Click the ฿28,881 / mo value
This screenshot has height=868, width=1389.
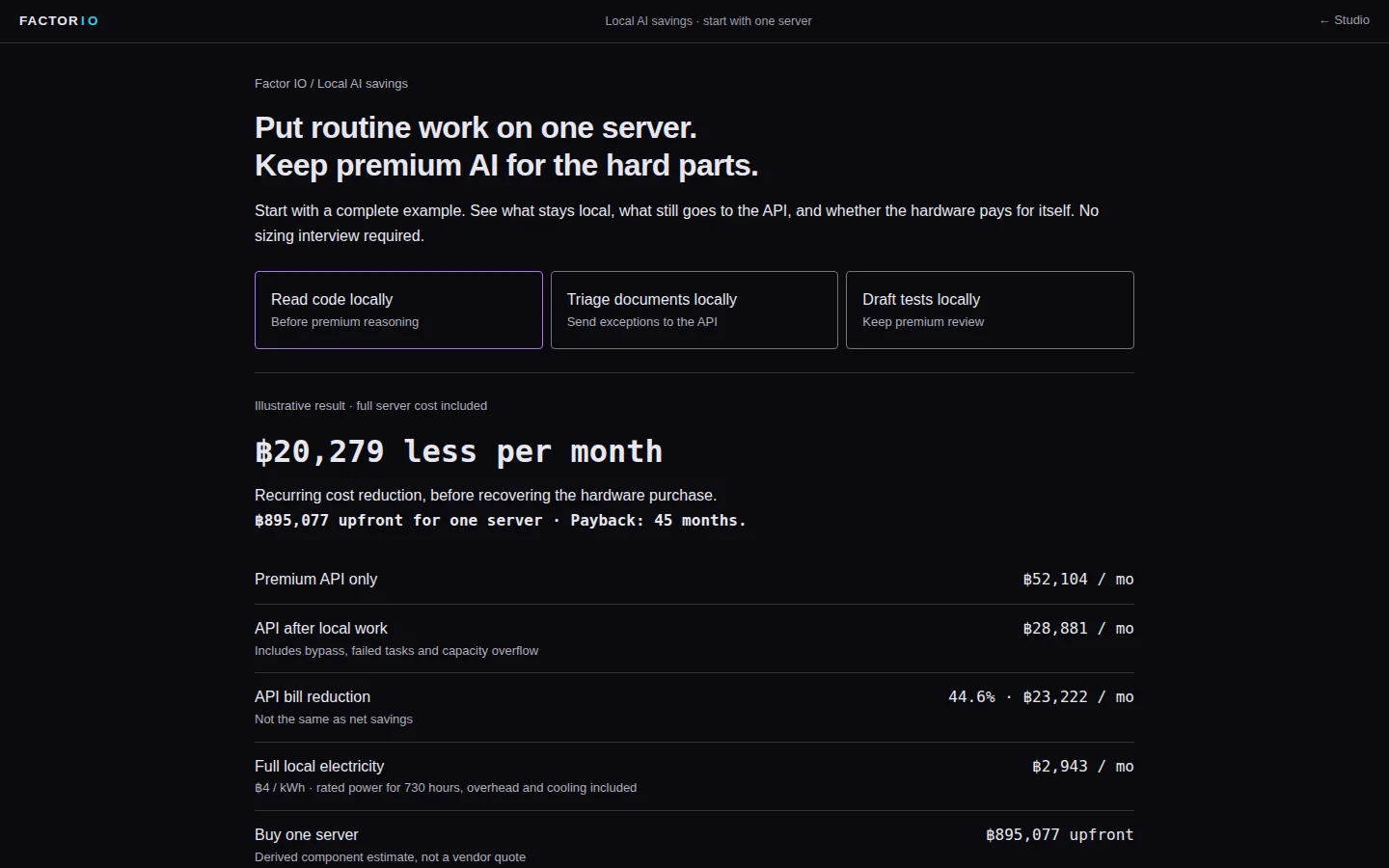(x=1078, y=628)
